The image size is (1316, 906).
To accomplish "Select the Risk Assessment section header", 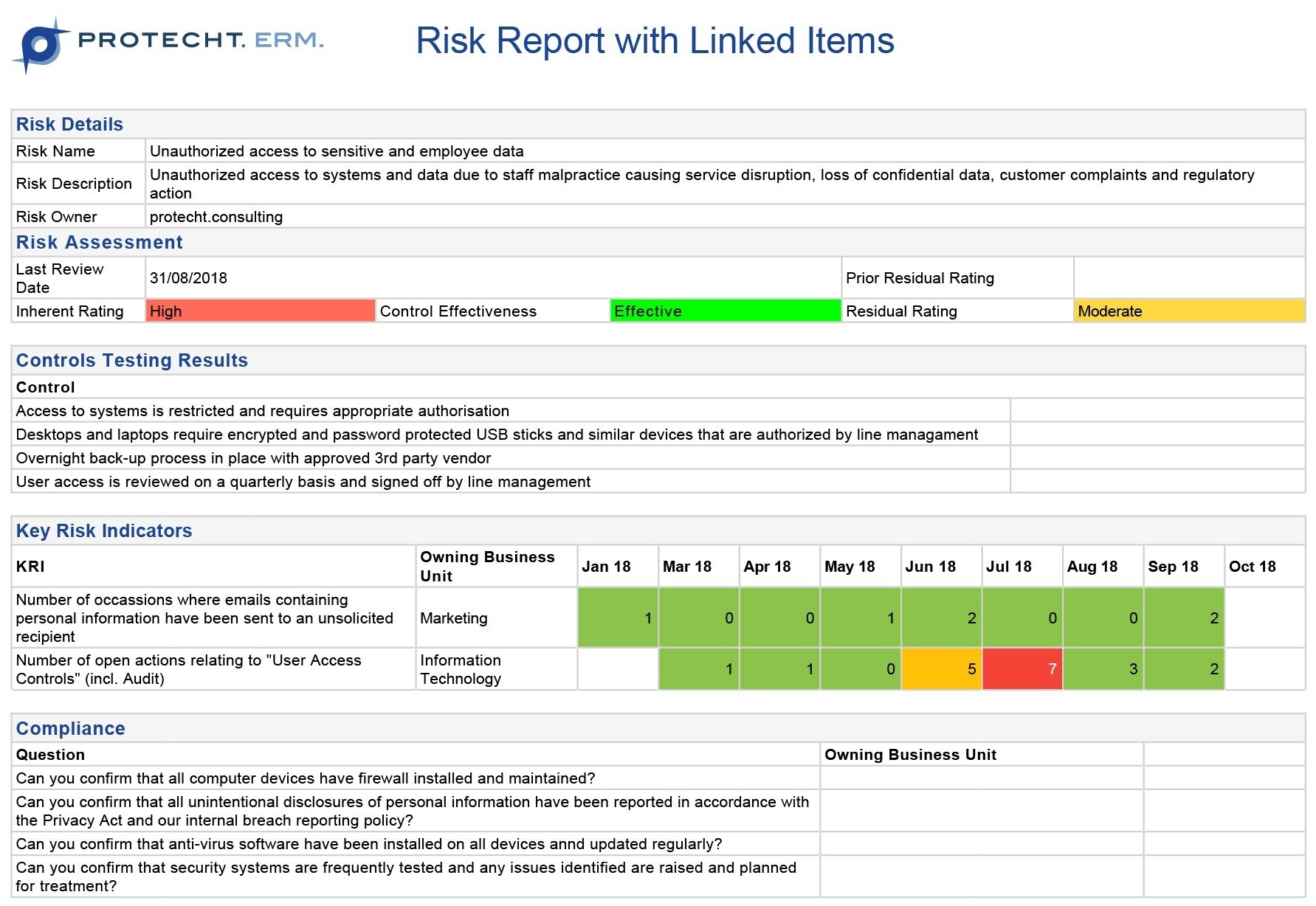I will tap(99, 242).
